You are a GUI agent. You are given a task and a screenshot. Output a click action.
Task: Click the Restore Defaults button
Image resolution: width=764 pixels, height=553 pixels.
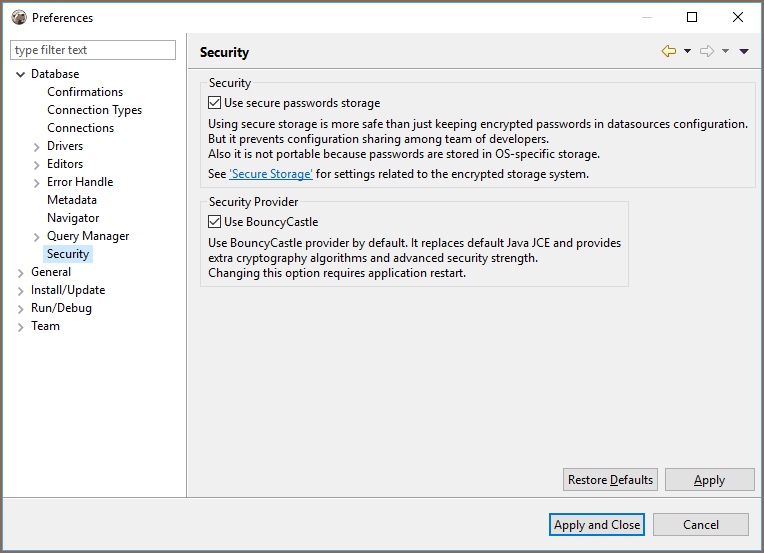pos(610,480)
